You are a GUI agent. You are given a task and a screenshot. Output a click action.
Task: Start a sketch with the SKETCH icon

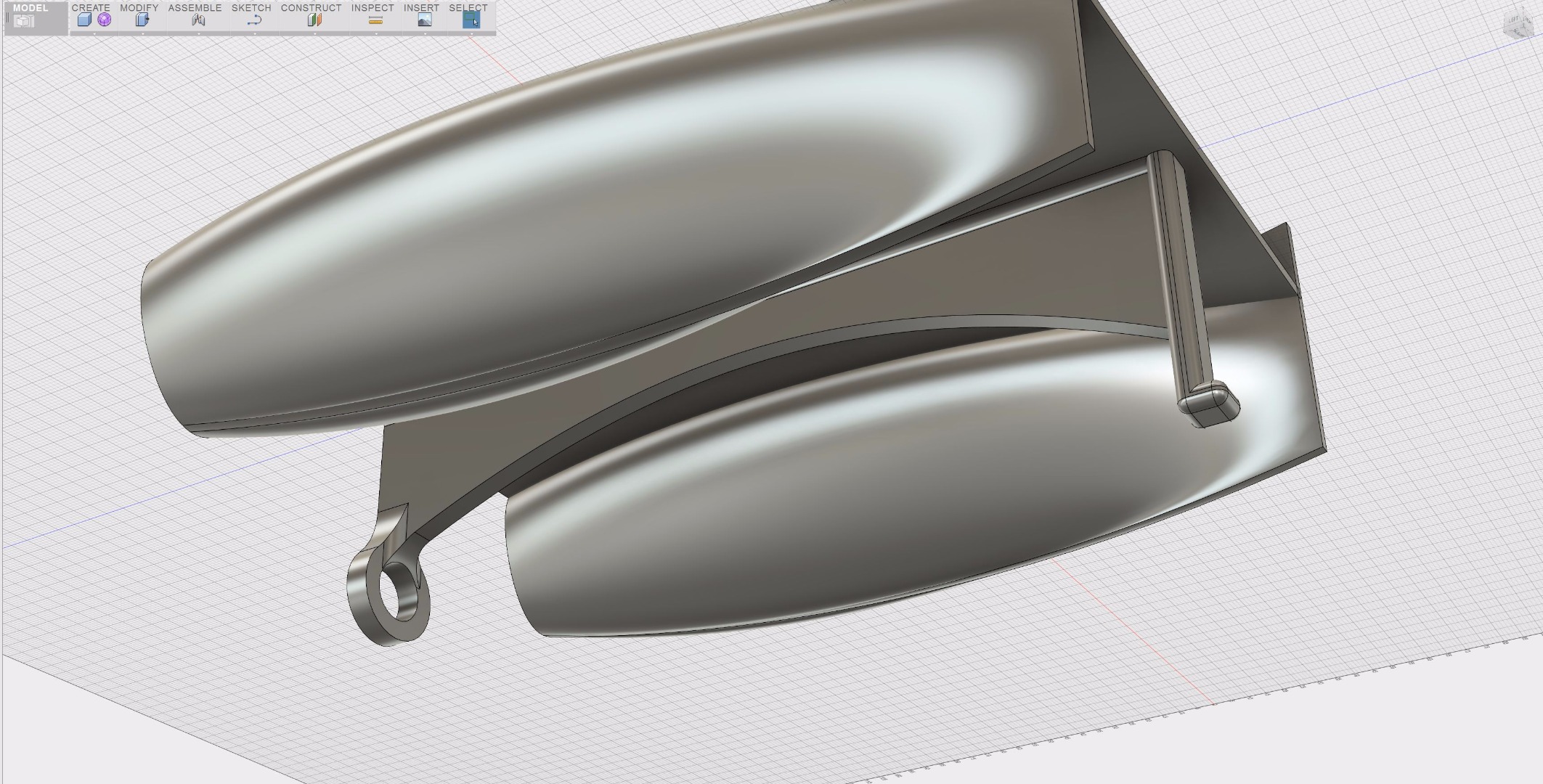254,20
